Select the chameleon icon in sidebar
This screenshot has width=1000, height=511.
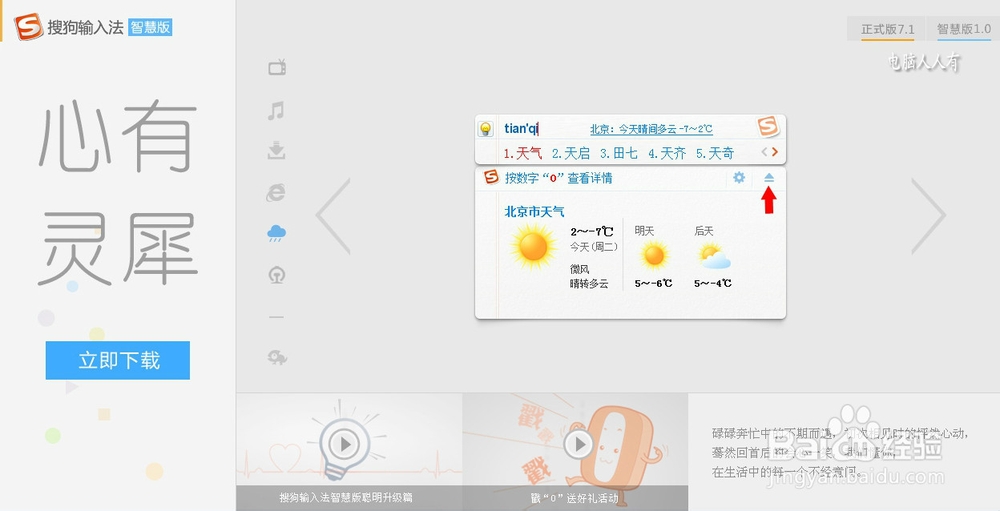coord(277,357)
